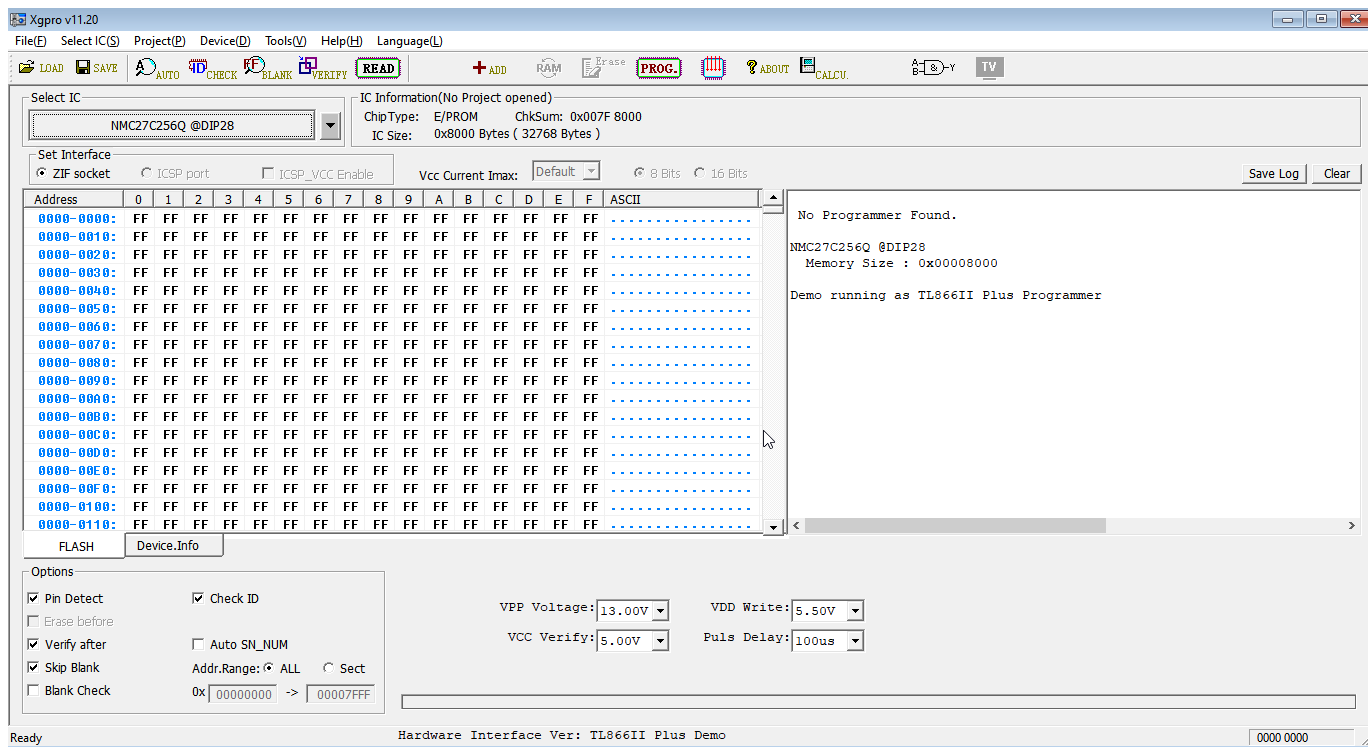Click the PROG. toolbar button

[x=659, y=68]
